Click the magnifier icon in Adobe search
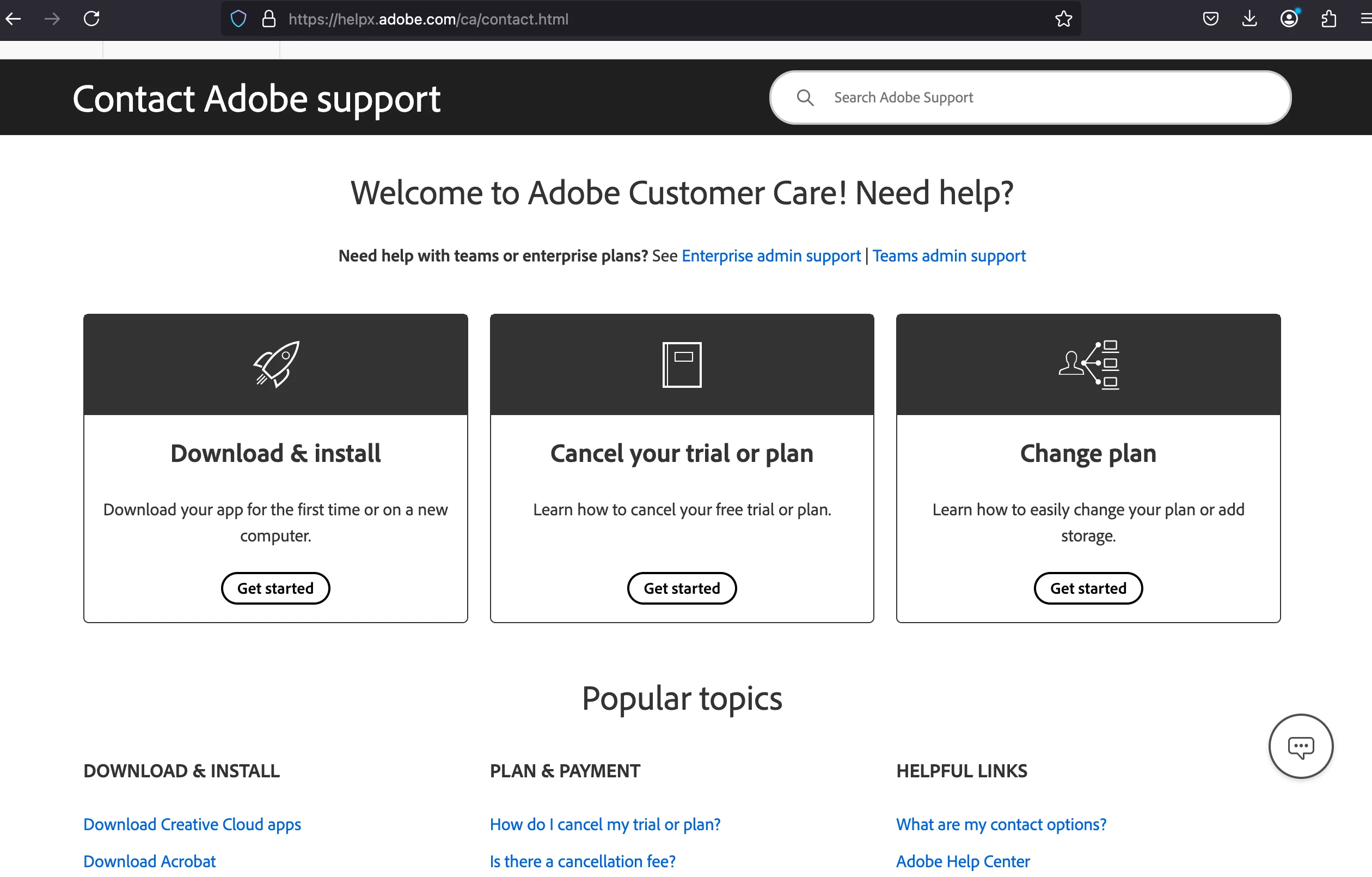The width and height of the screenshot is (1372, 877). tap(805, 98)
